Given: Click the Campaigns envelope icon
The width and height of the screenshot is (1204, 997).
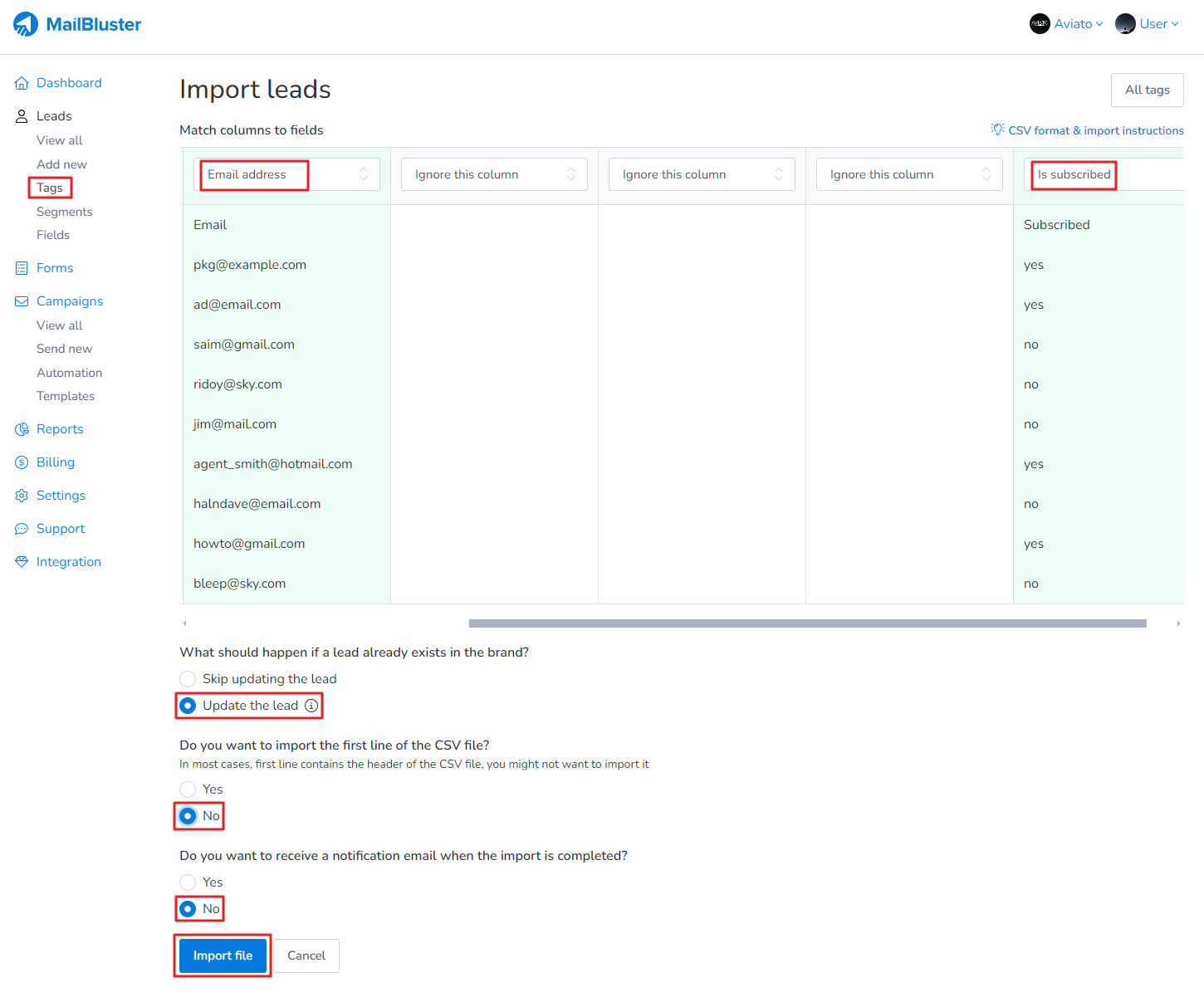Looking at the screenshot, I should (22, 301).
